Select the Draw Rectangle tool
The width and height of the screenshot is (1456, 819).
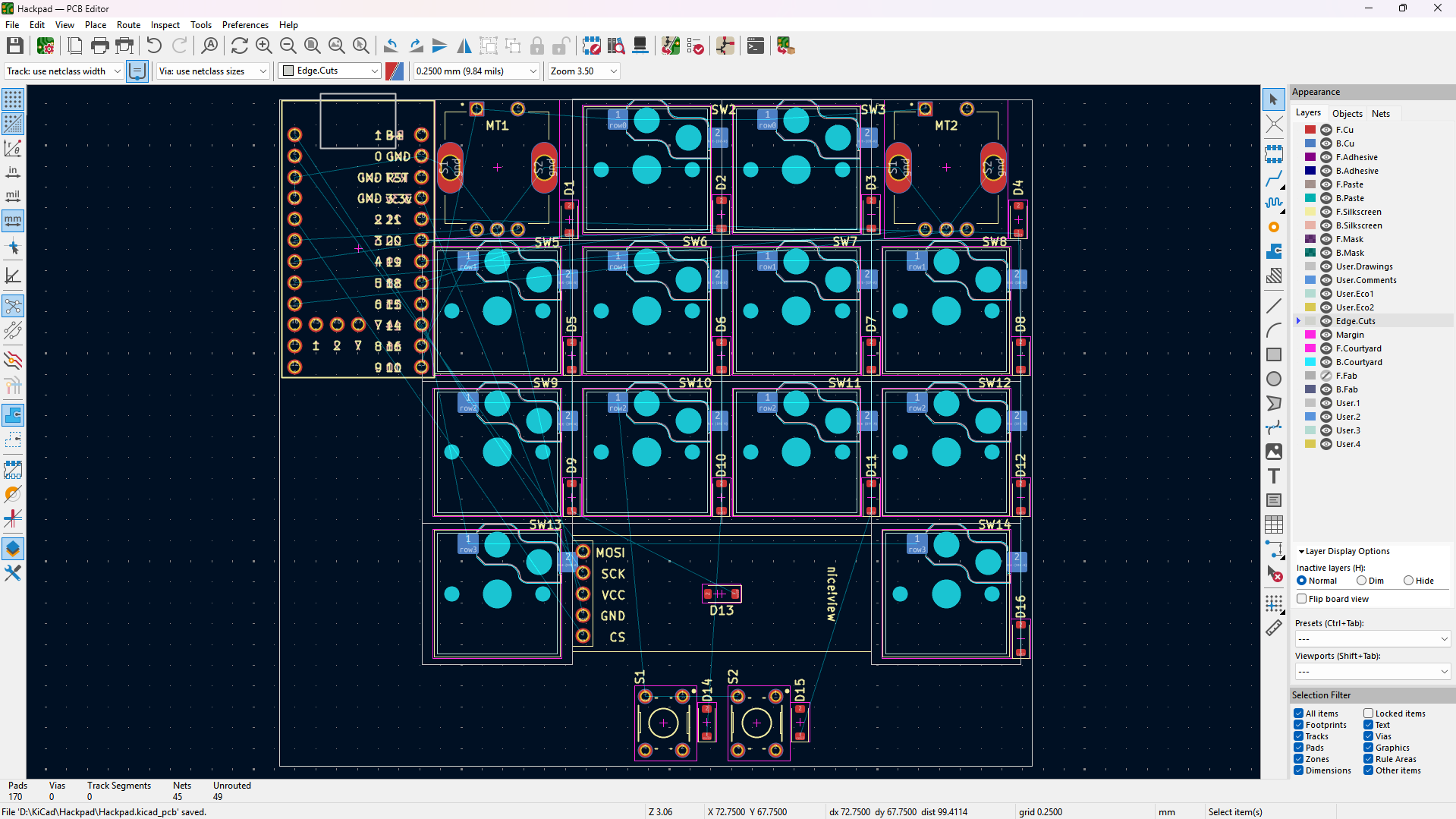coord(1274,354)
